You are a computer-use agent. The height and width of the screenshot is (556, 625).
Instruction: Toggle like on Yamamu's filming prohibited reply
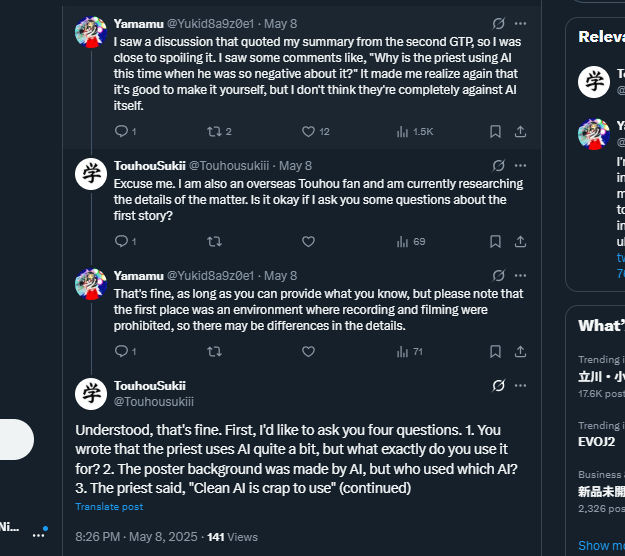308,351
